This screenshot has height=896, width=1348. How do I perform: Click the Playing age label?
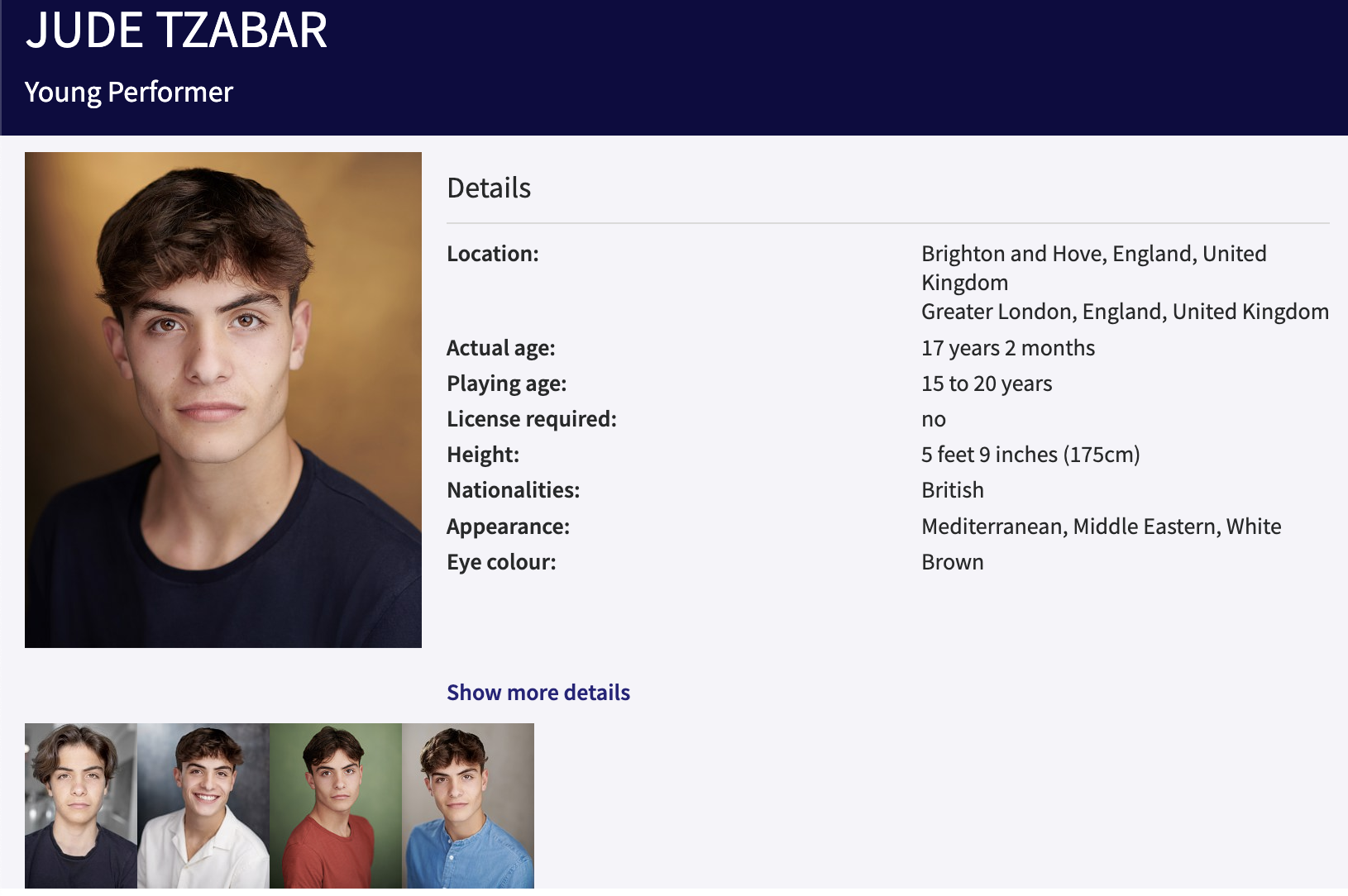507,384
